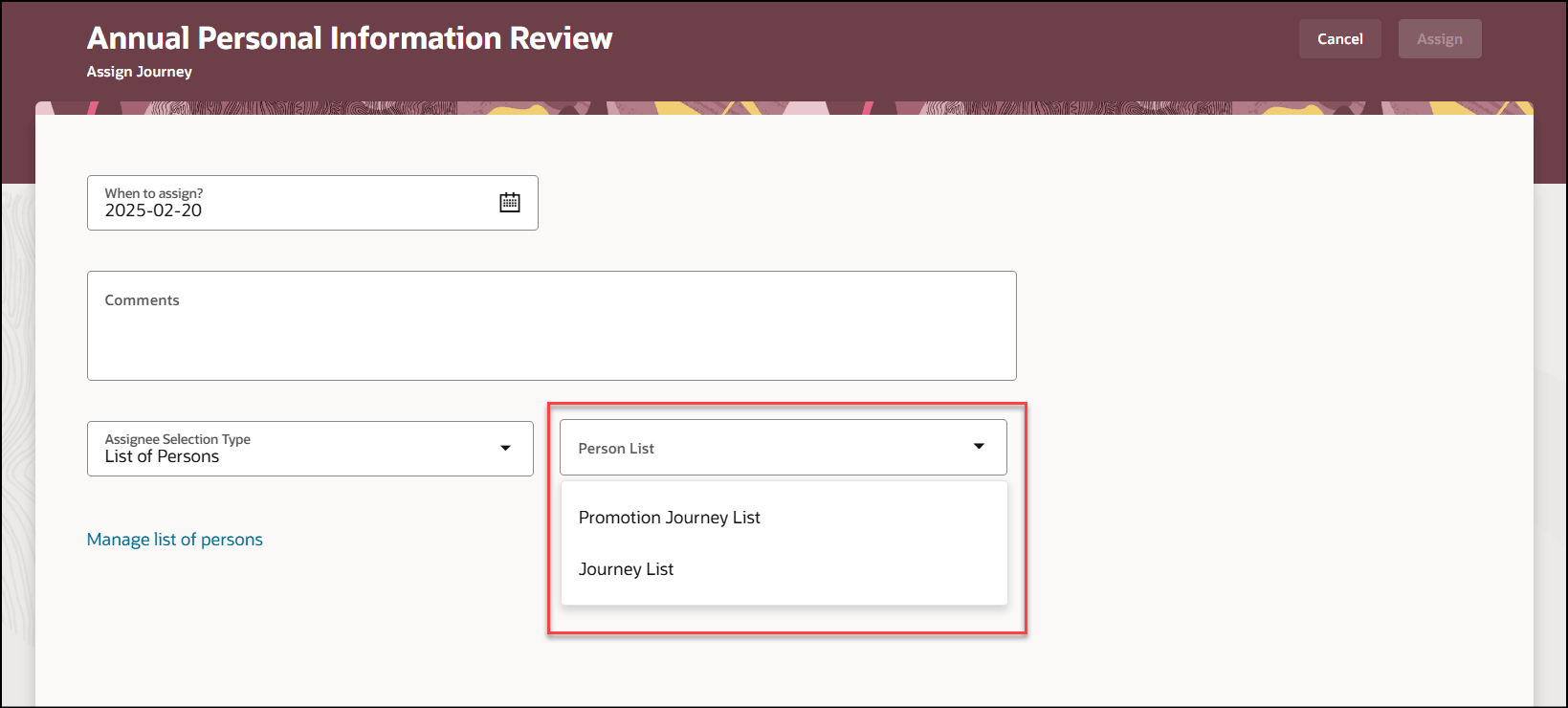Open the calendar date picker icon
This screenshot has height=708, width=1568.
[x=510, y=202]
